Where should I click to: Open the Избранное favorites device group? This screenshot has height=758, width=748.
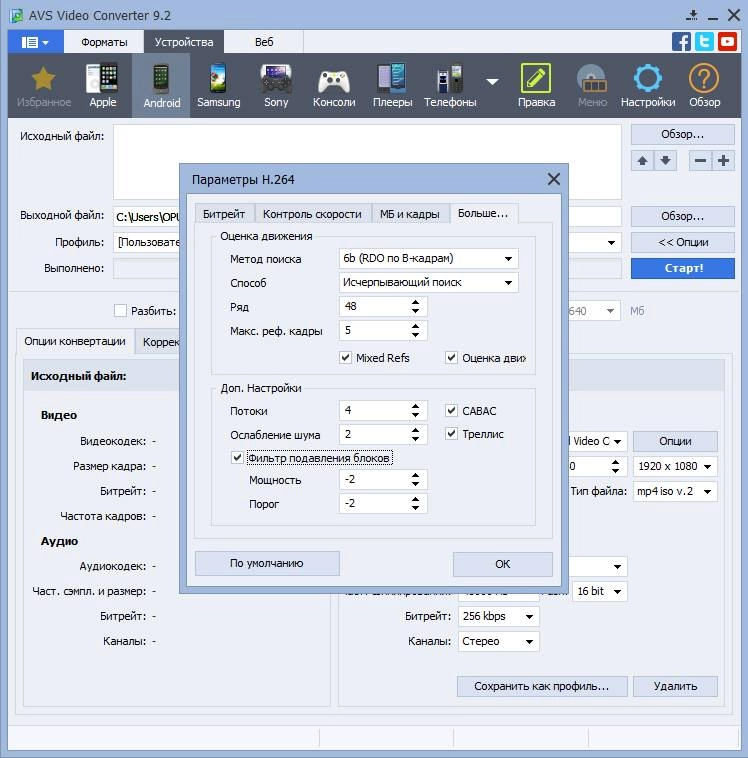click(44, 87)
